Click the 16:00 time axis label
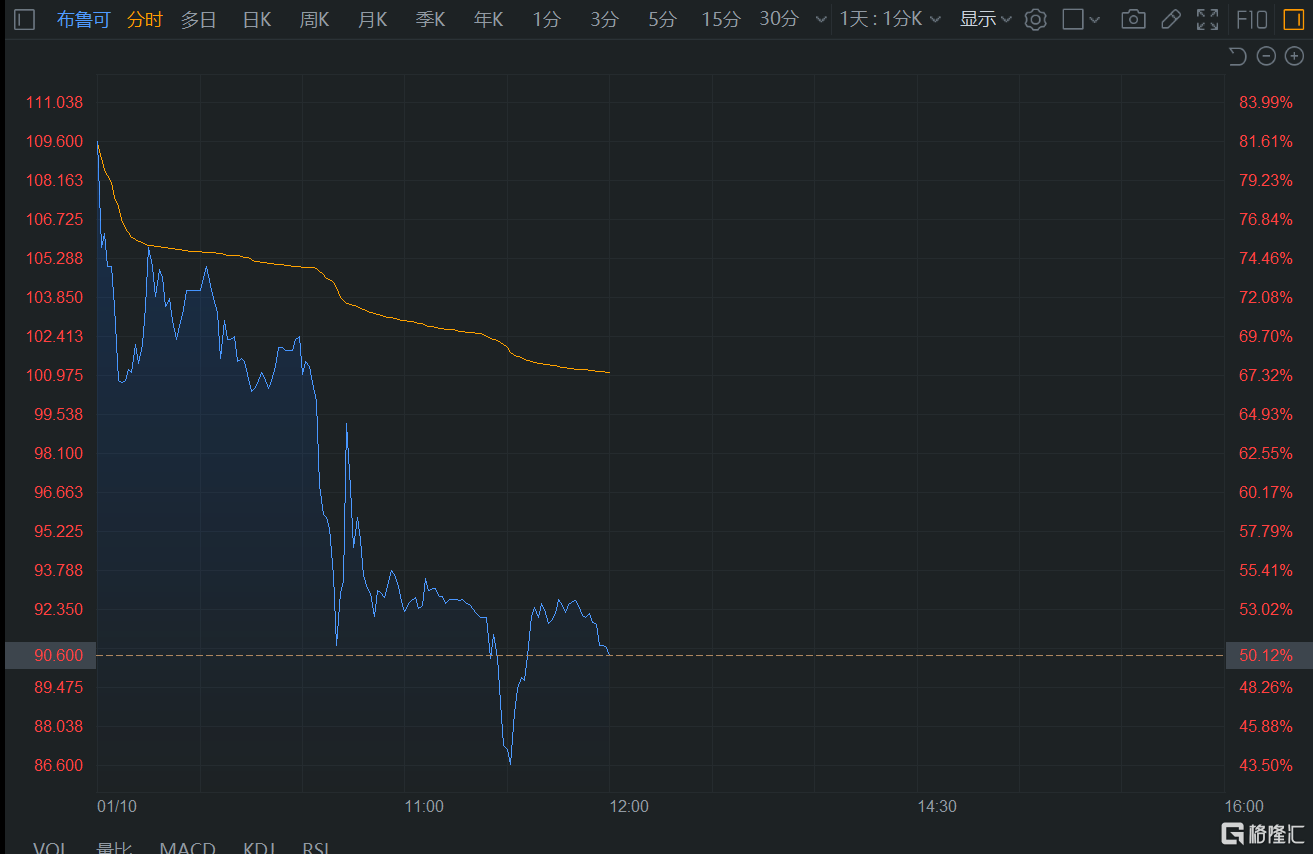The height and width of the screenshot is (854, 1313). (x=1243, y=806)
